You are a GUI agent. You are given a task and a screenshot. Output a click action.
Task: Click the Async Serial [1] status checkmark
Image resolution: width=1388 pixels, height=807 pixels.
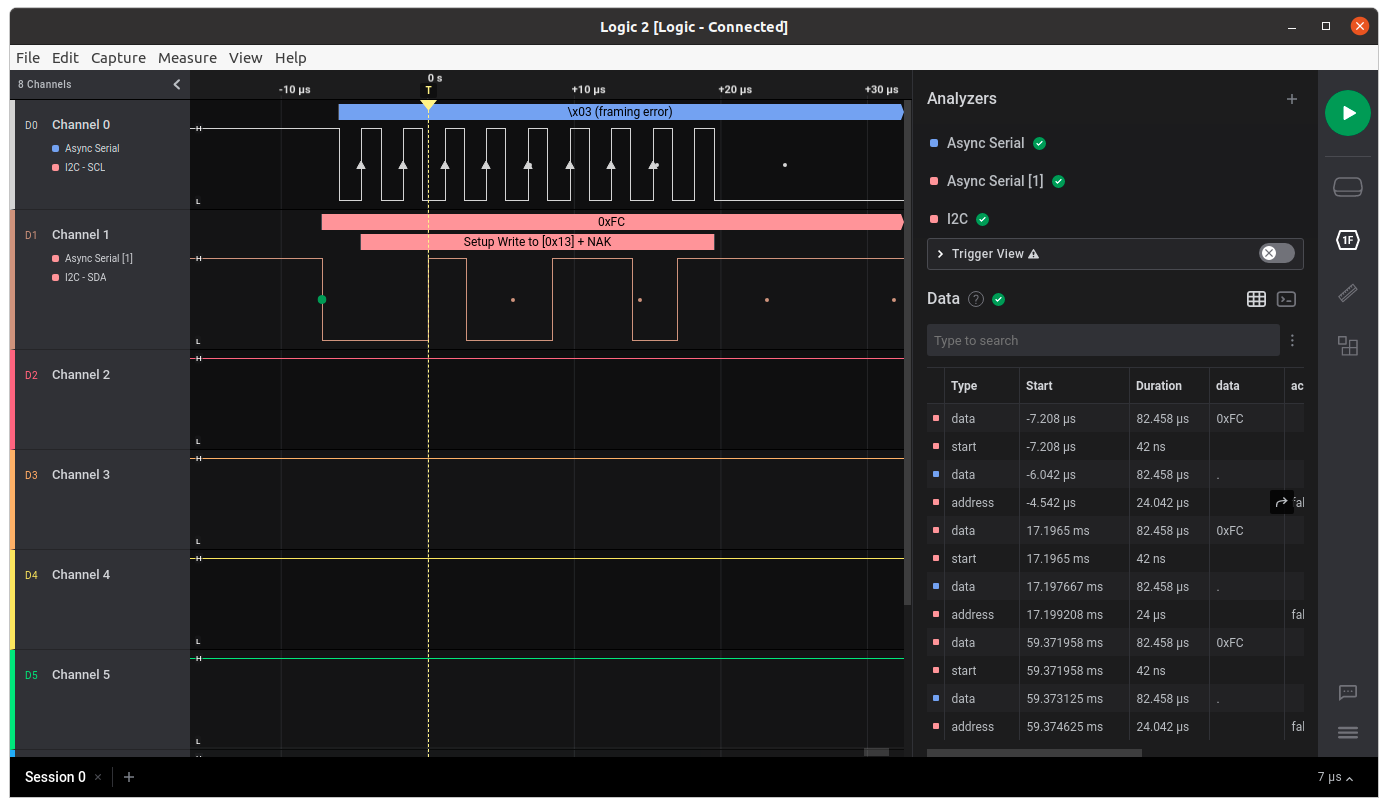(x=1058, y=181)
